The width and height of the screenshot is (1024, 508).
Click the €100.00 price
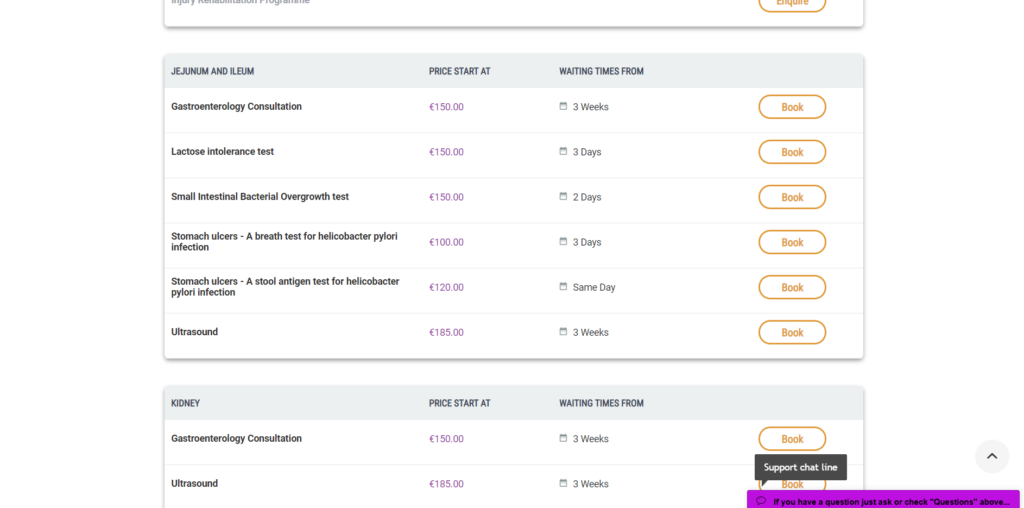(446, 242)
